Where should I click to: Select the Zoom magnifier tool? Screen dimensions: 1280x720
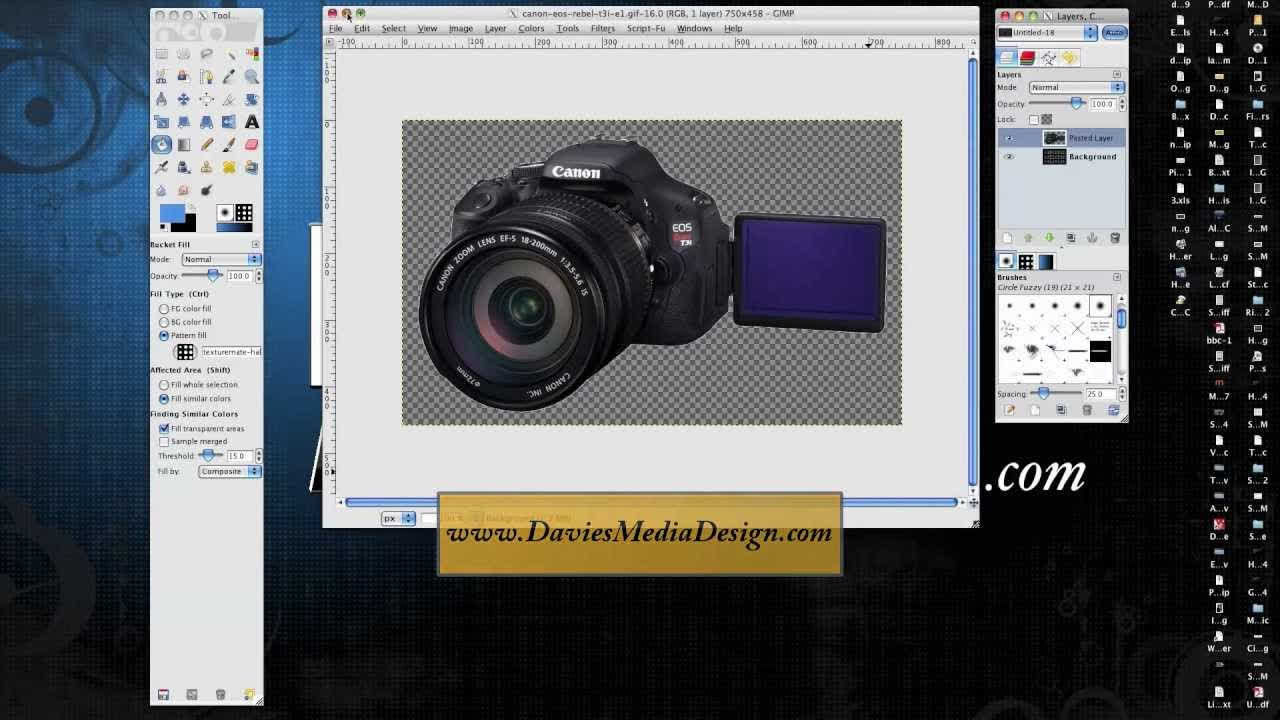click(252, 76)
